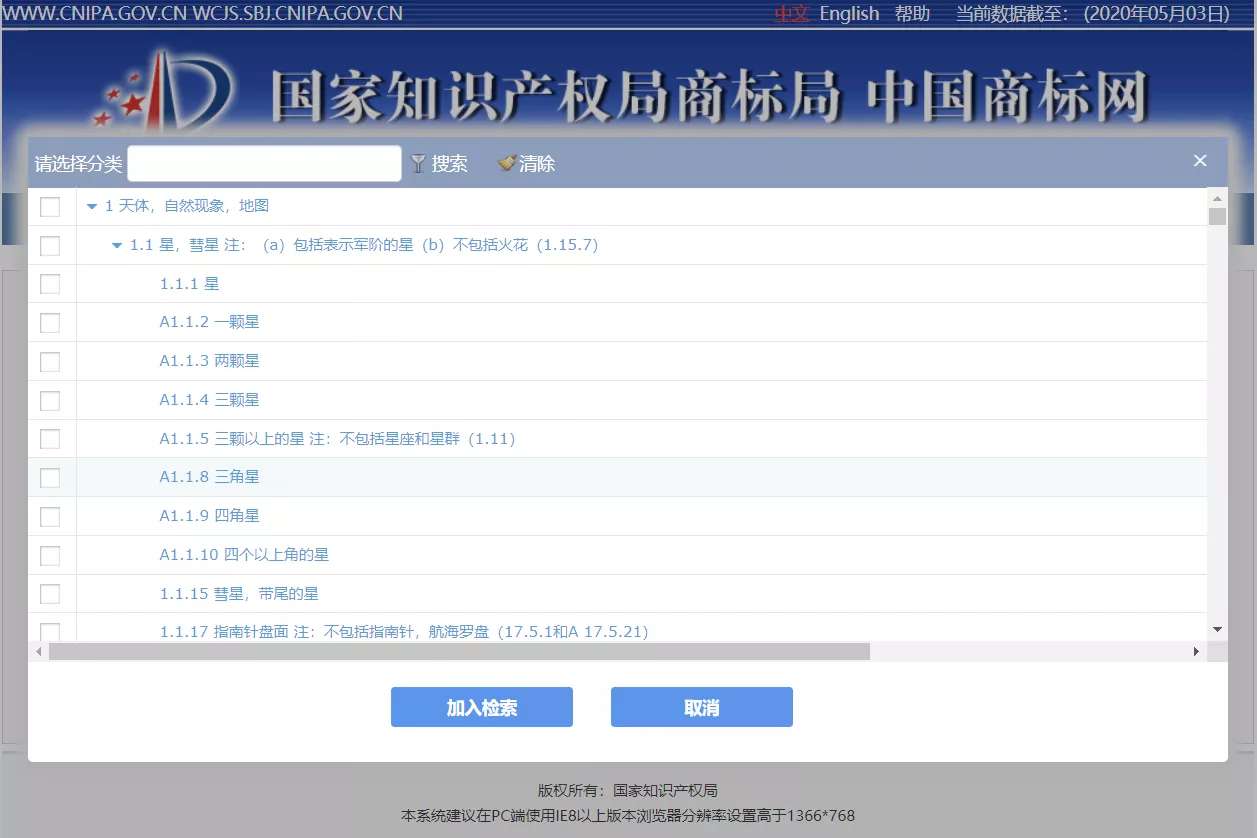Click the WCJS.SBJ.CNIPA.GOV.CN address text

pyautogui.click(x=297, y=14)
